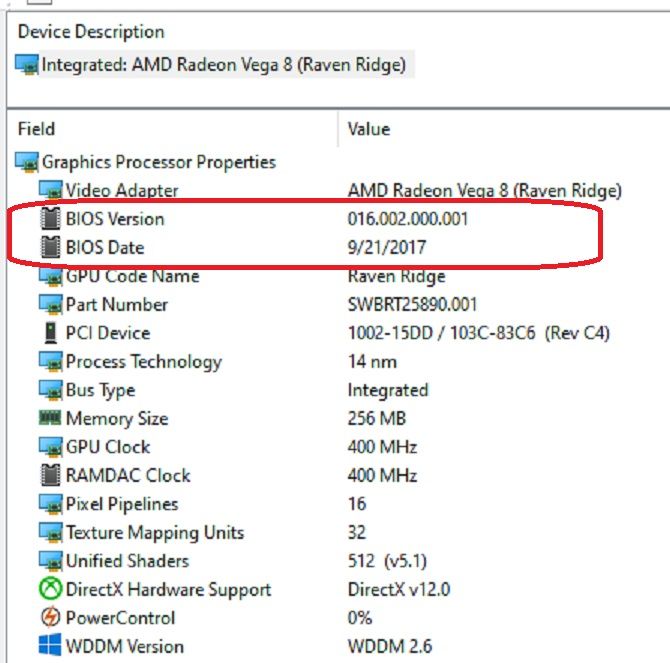Click the Bus Type field label

pyautogui.click(x=100, y=390)
